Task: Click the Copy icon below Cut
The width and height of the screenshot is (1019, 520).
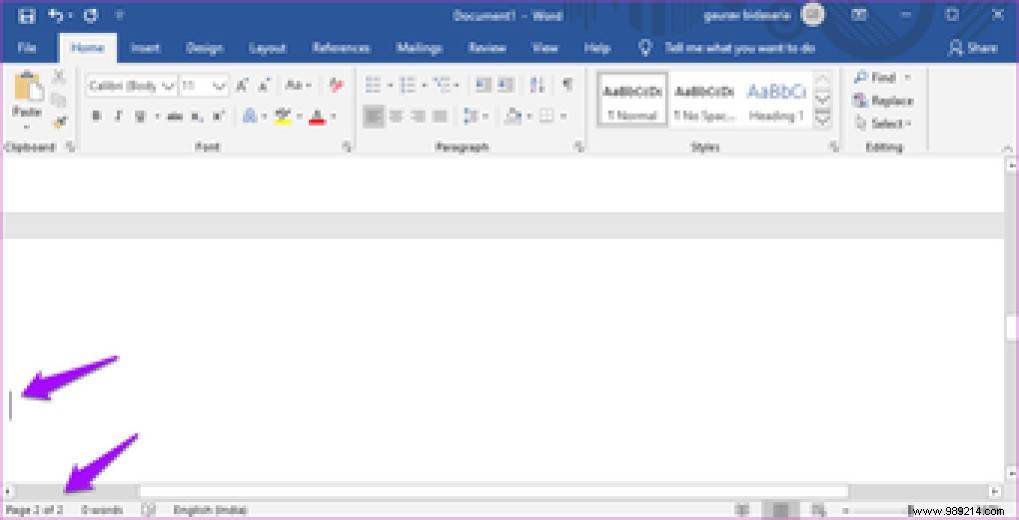Action: click(x=59, y=99)
